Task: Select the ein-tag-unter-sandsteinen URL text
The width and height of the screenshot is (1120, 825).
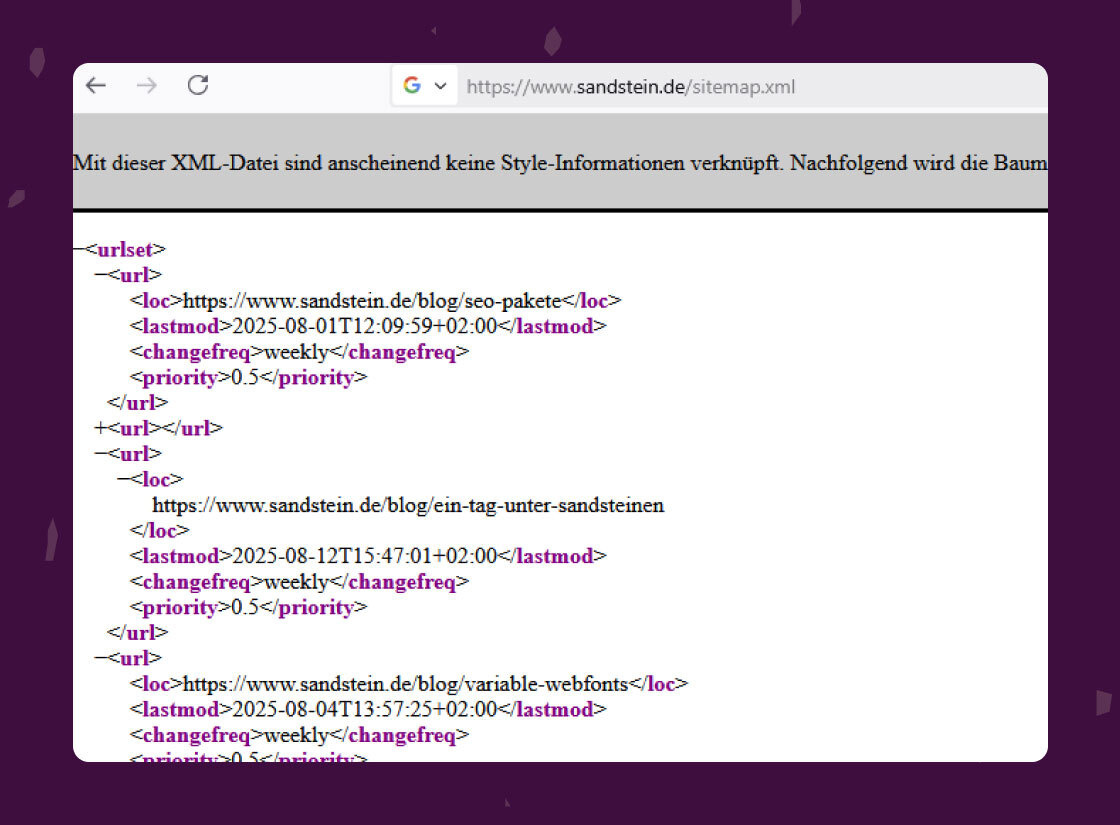Action: point(408,505)
